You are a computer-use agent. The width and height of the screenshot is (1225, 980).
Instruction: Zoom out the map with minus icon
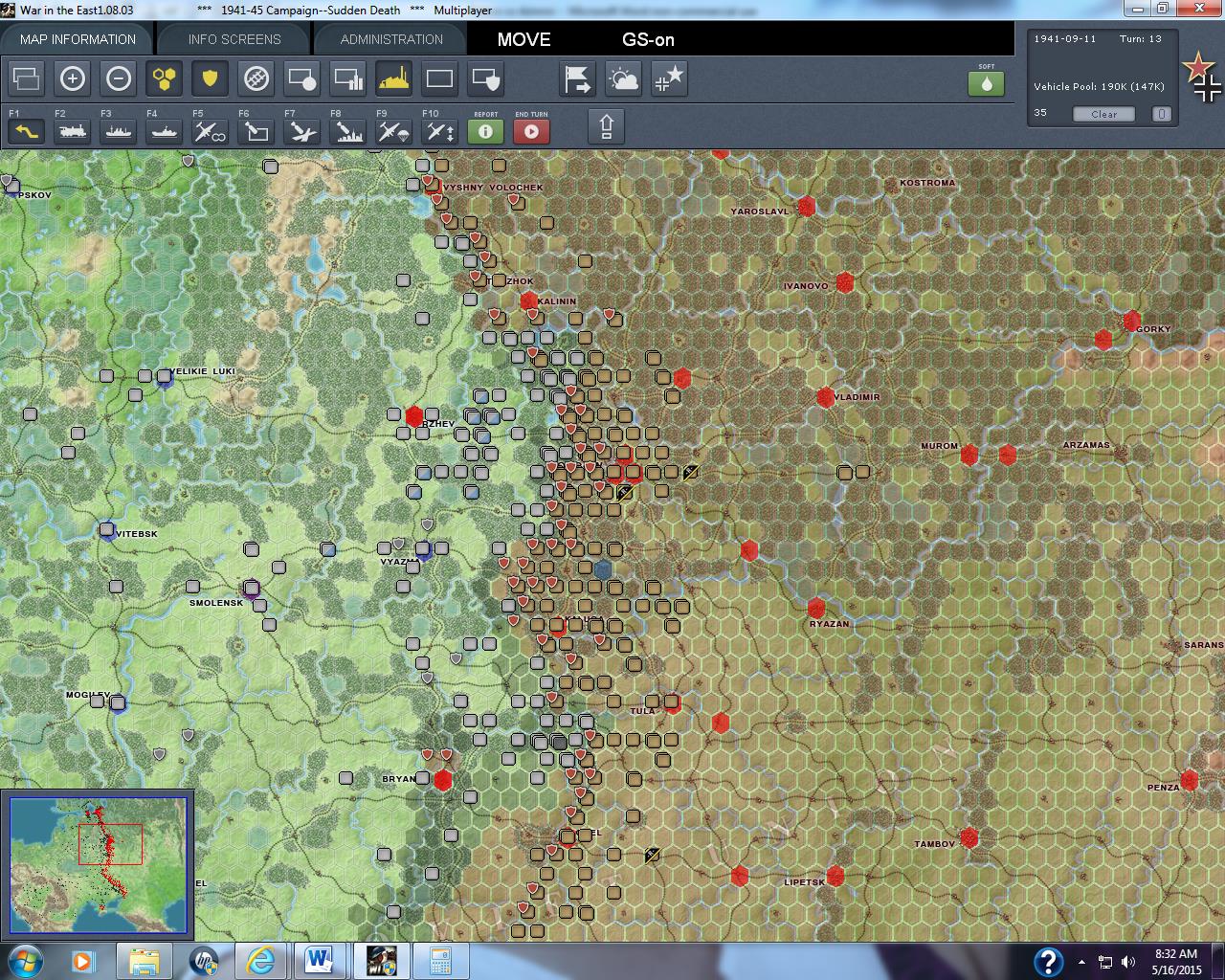click(119, 78)
